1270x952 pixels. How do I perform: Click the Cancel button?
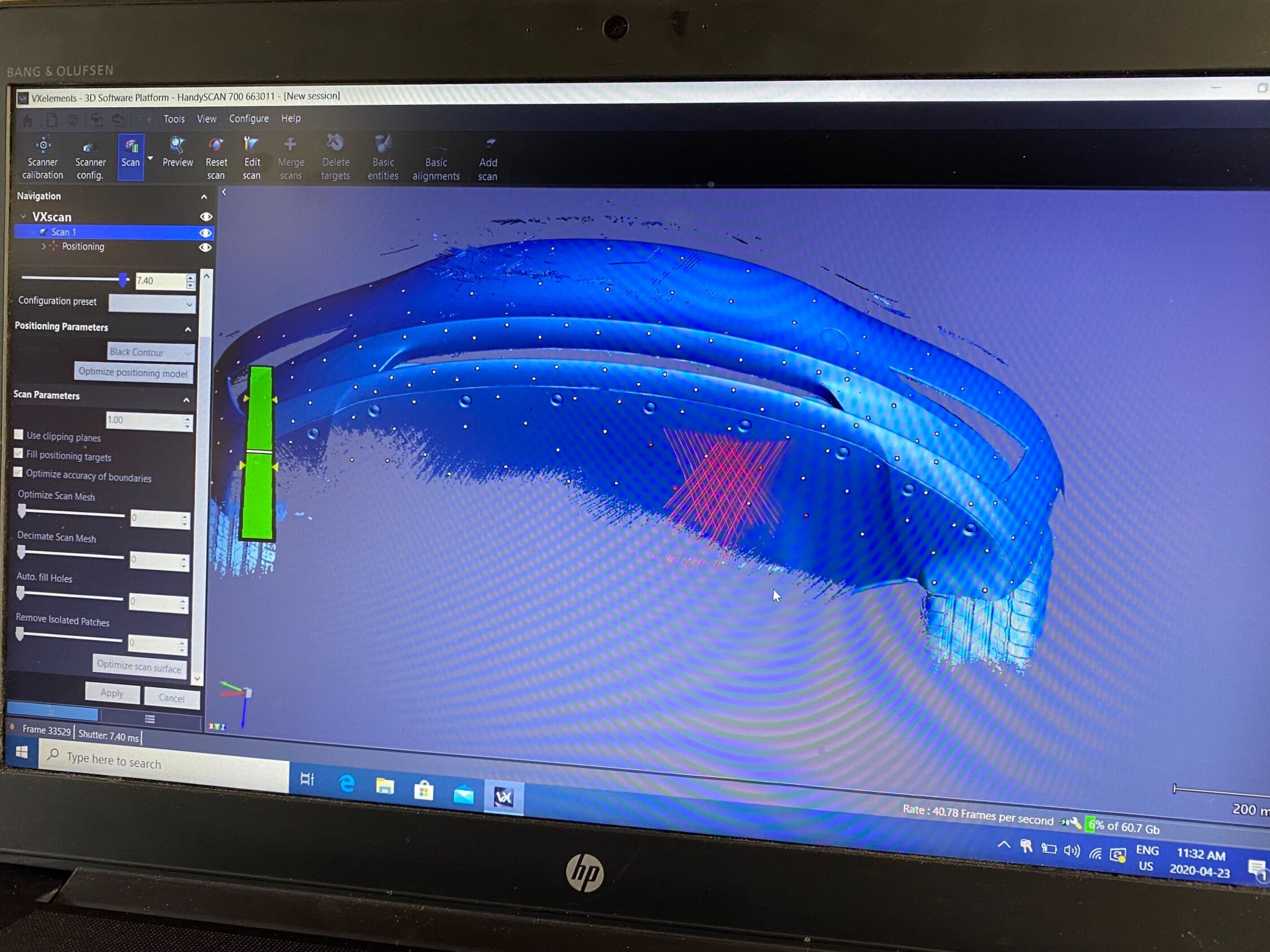[x=172, y=698]
